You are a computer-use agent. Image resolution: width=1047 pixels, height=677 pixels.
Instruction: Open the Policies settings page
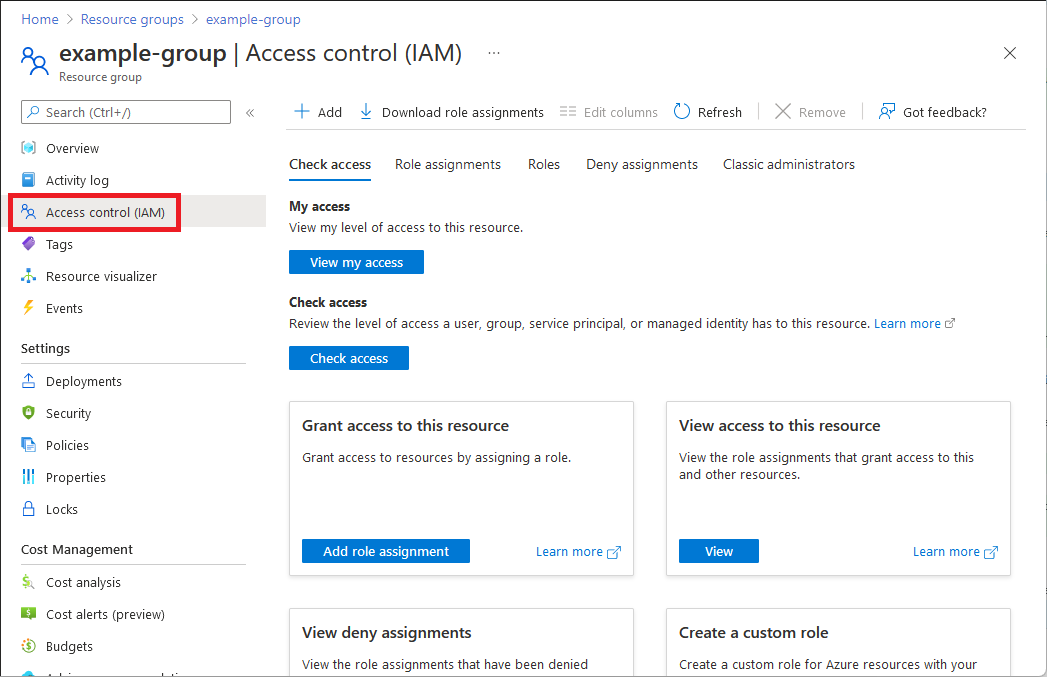point(68,445)
